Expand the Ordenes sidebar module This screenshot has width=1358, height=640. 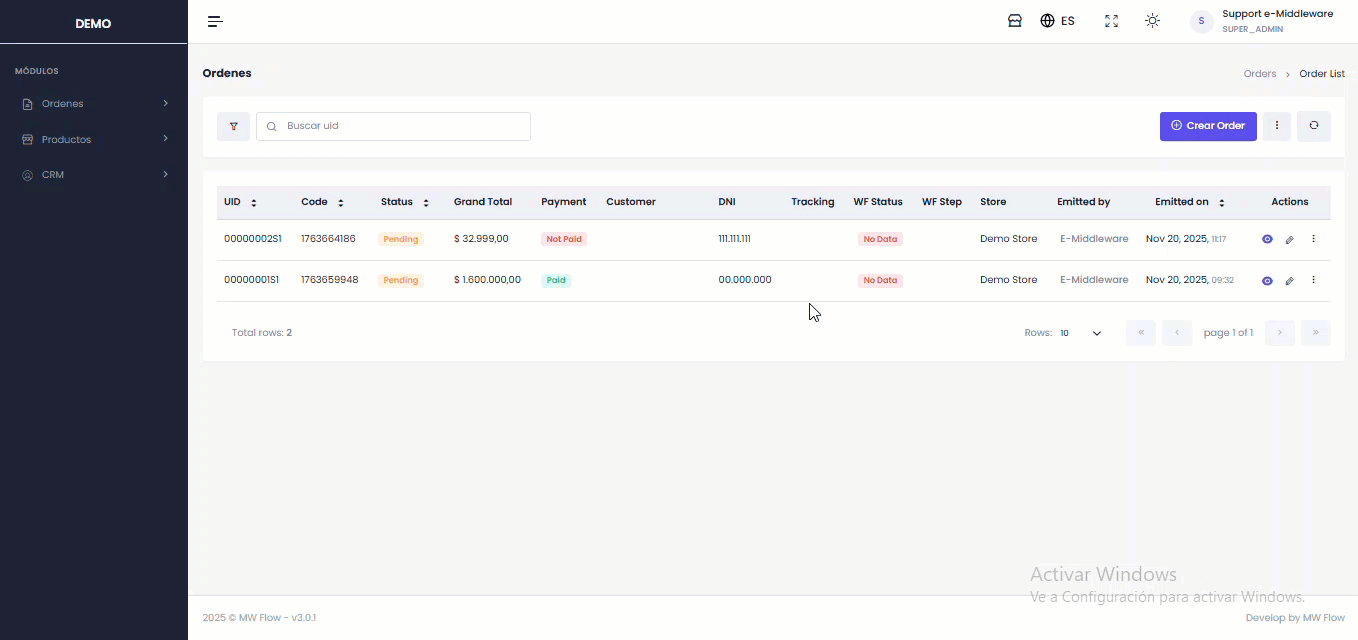point(93,104)
